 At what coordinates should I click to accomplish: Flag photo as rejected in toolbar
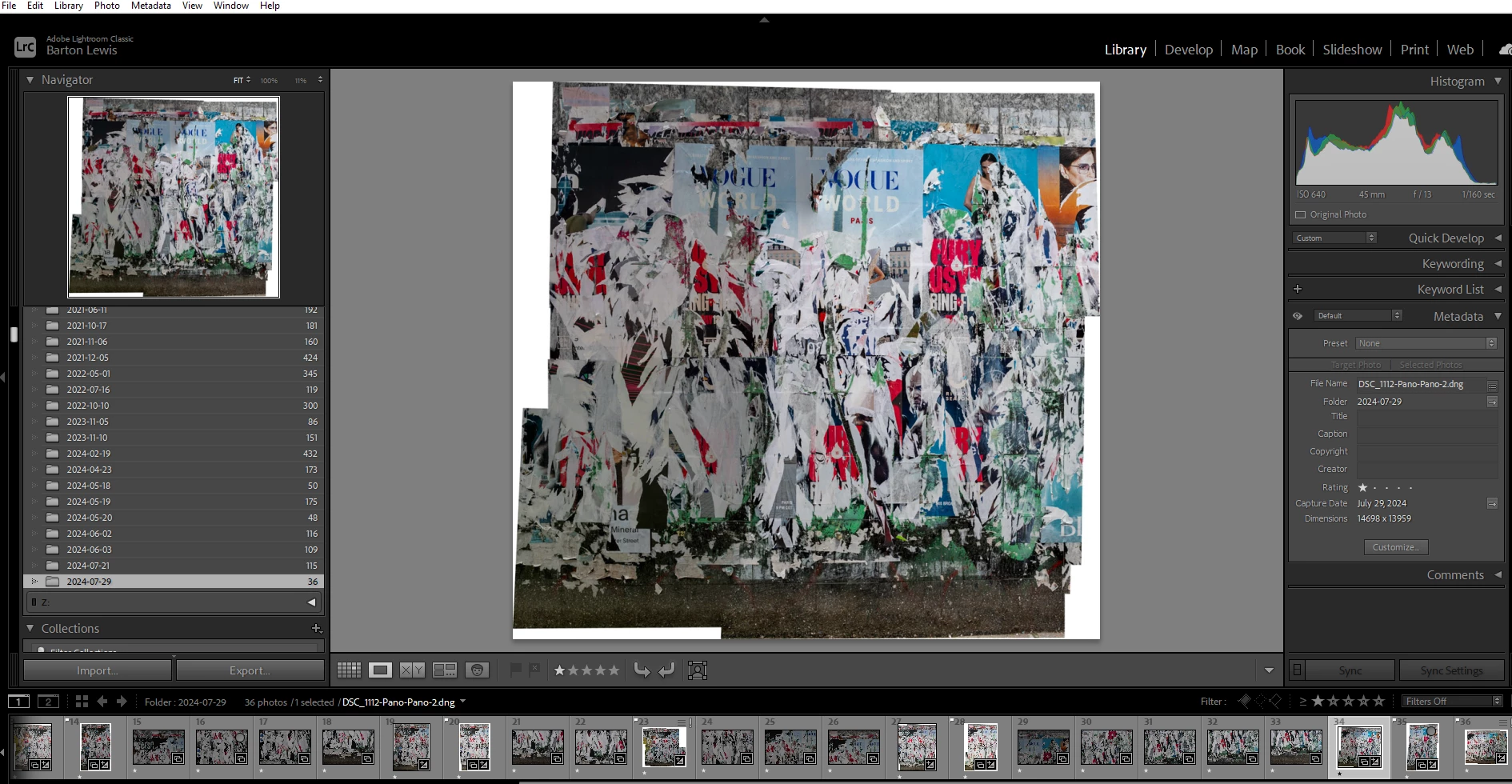pyautogui.click(x=534, y=670)
